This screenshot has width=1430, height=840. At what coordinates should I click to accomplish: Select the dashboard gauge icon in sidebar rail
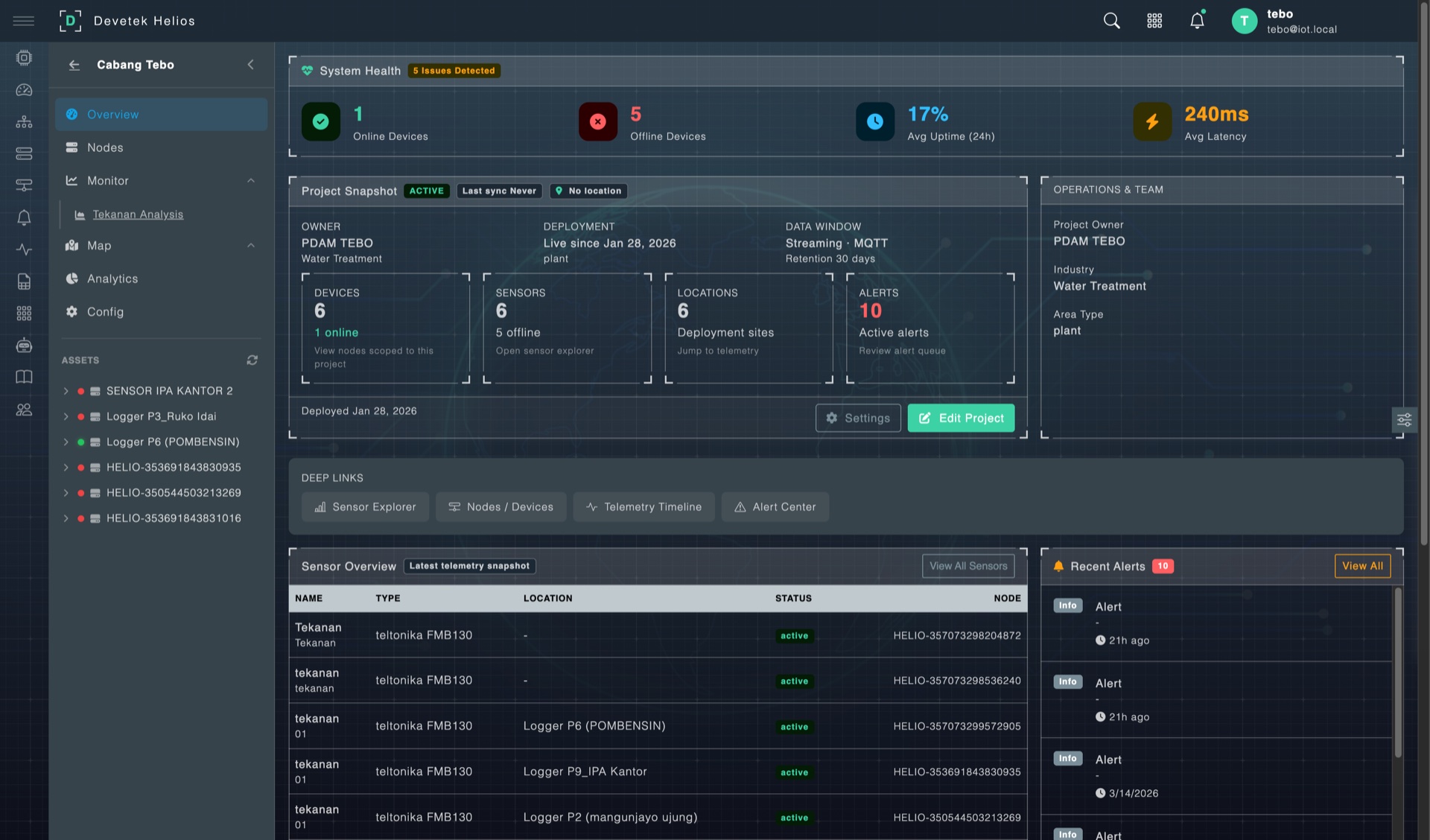24,90
